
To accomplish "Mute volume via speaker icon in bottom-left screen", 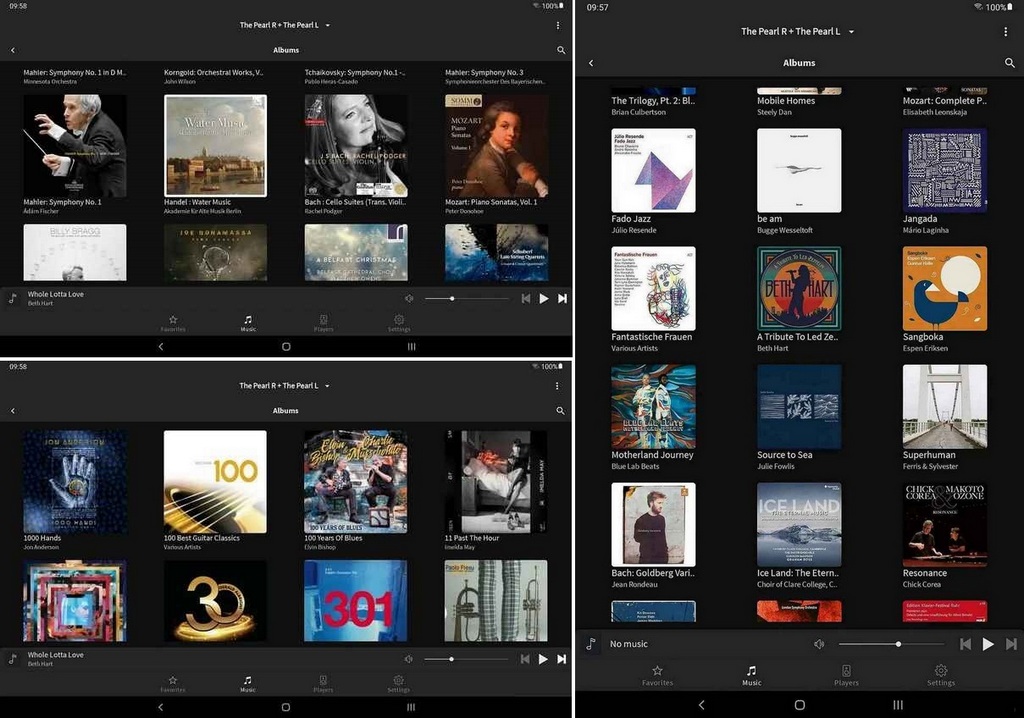I will [408, 659].
